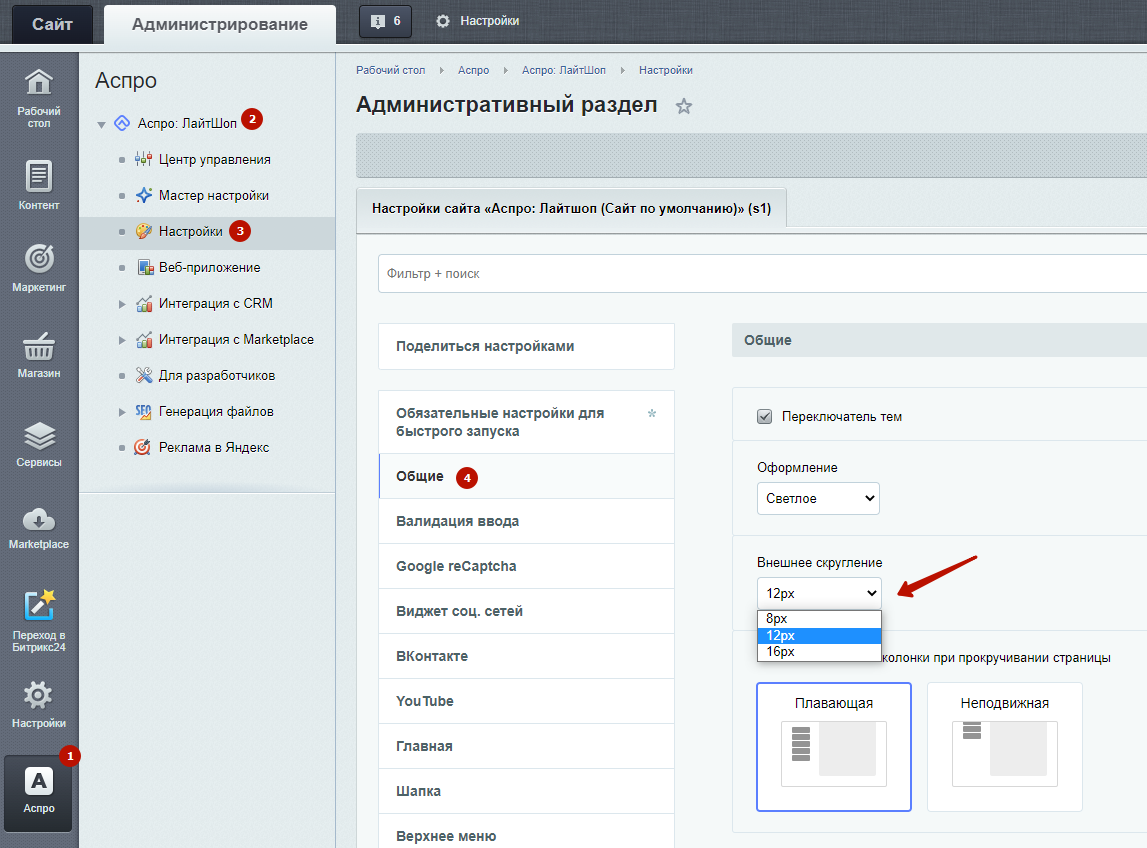Go to Аспро: ЛайтШоп breadcrumb
The height and width of the screenshot is (848, 1147).
point(564,70)
